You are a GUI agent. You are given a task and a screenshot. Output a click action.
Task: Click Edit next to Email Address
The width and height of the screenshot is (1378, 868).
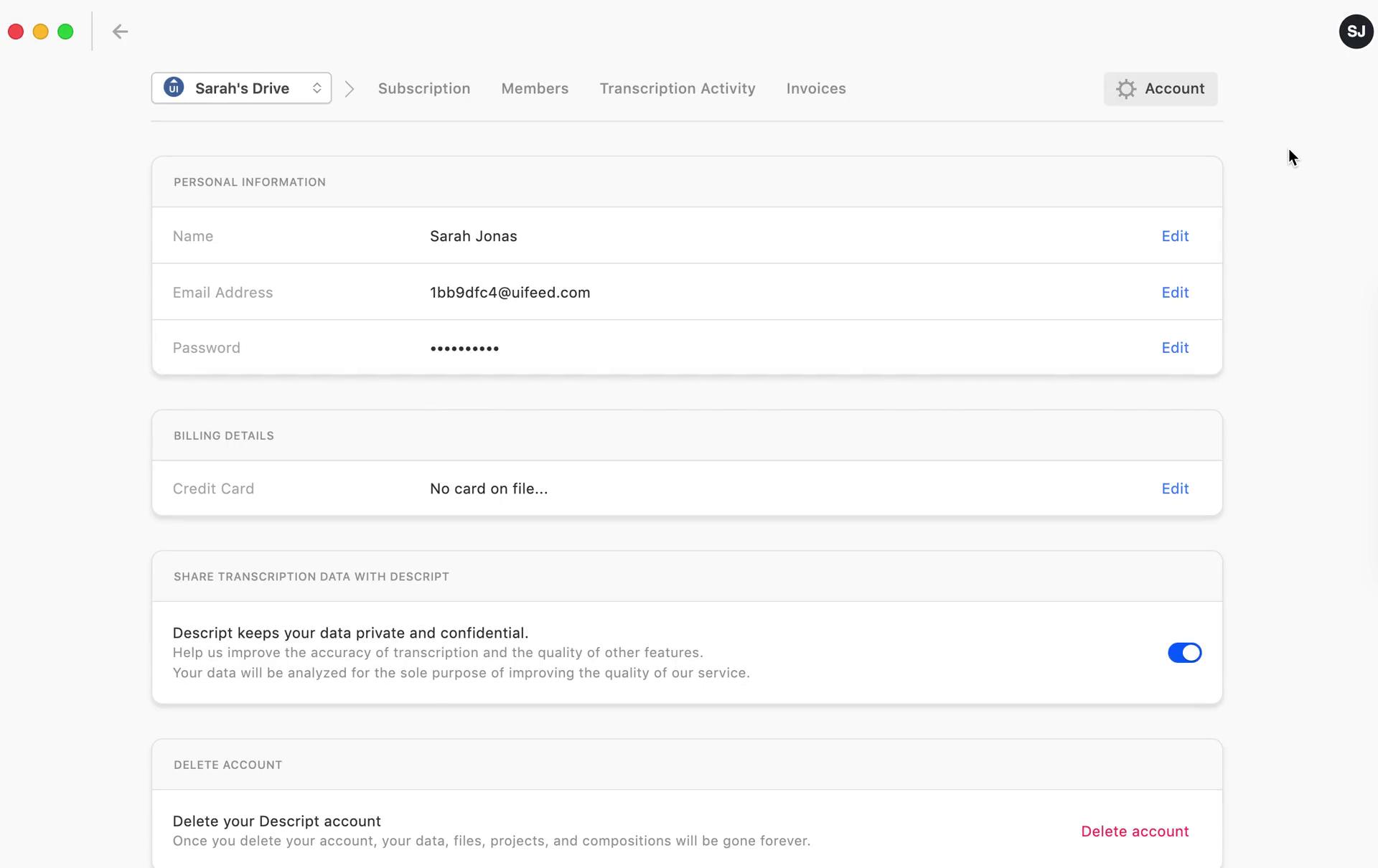(1175, 292)
